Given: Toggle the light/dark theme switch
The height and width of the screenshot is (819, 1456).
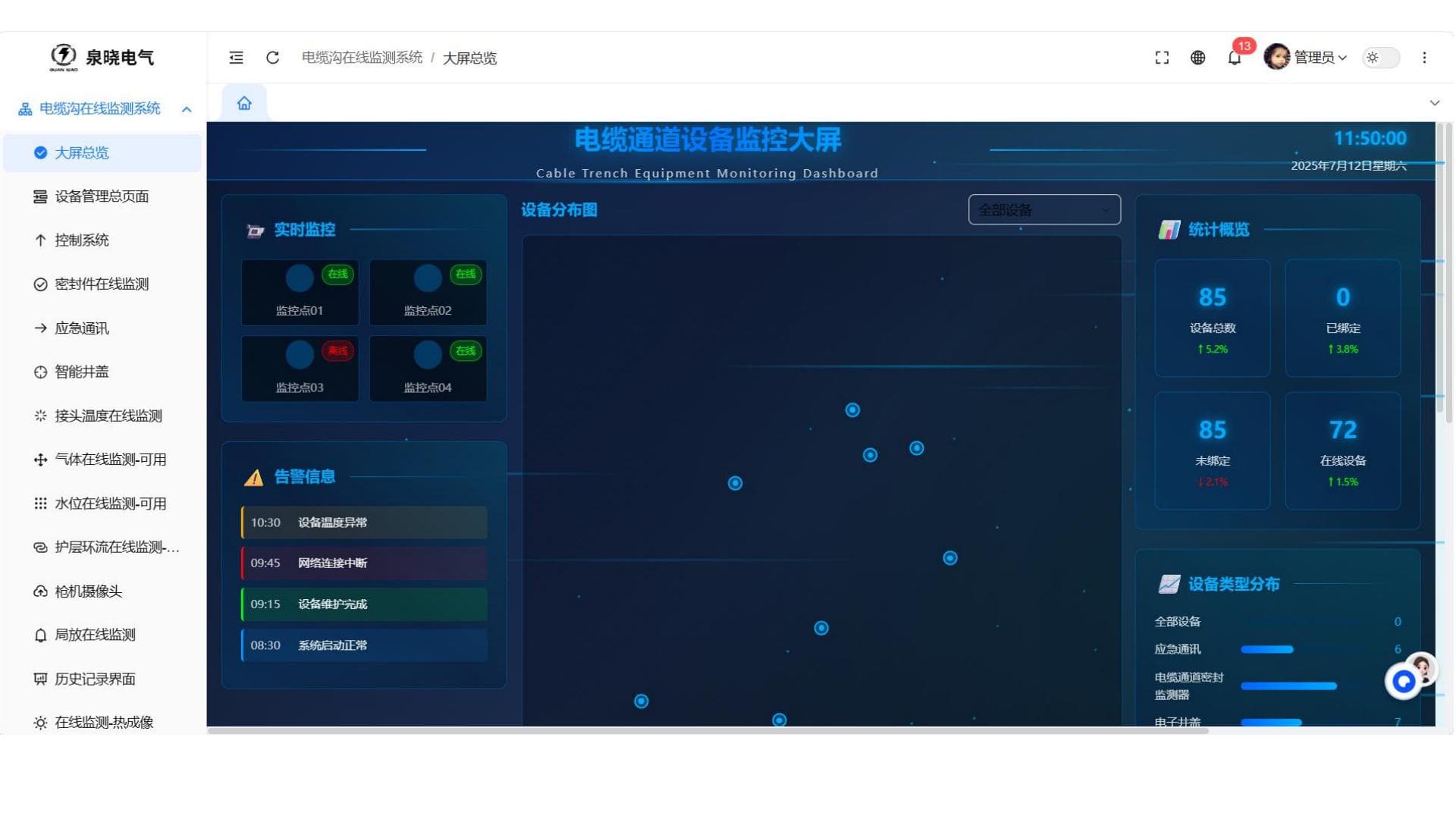Looking at the screenshot, I should [x=1380, y=58].
